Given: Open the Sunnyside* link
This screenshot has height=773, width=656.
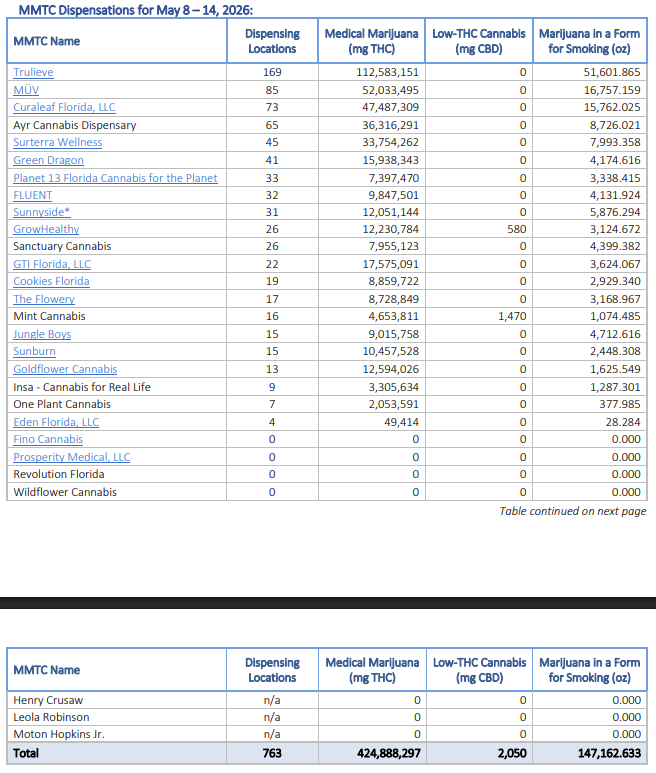Looking at the screenshot, I should 42,212.
